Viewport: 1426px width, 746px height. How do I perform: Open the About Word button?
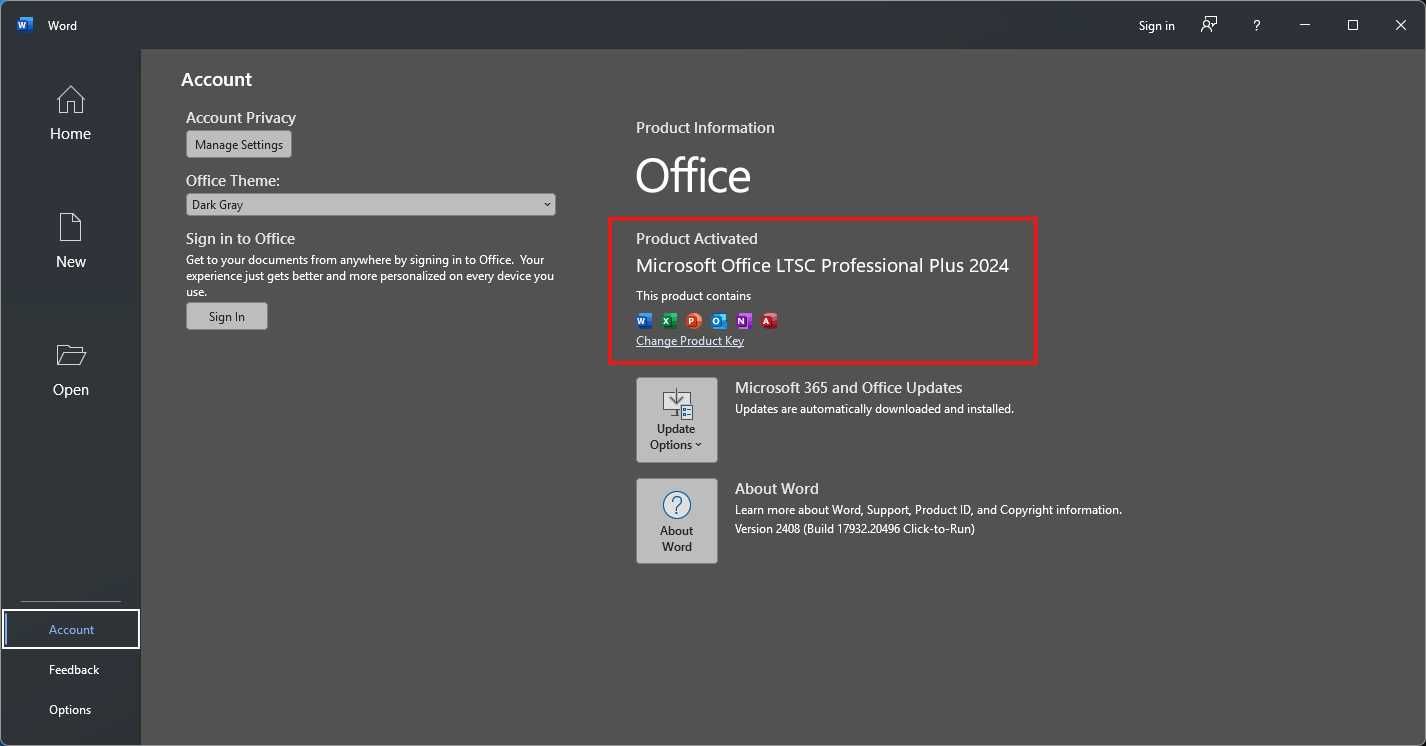coord(677,521)
